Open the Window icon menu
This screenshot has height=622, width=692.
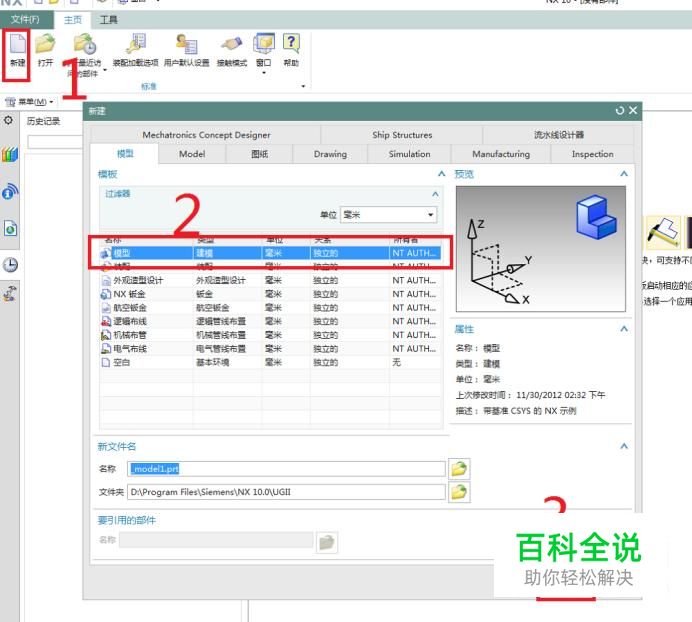coord(264,45)
